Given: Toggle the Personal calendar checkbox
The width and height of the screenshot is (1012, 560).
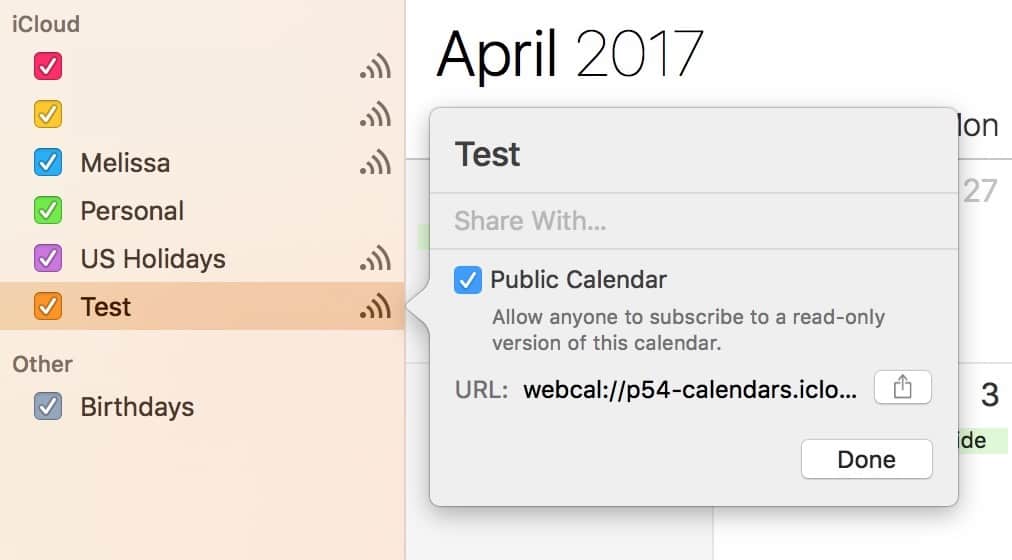Looking at the screenshot, I should pos(48,211).
